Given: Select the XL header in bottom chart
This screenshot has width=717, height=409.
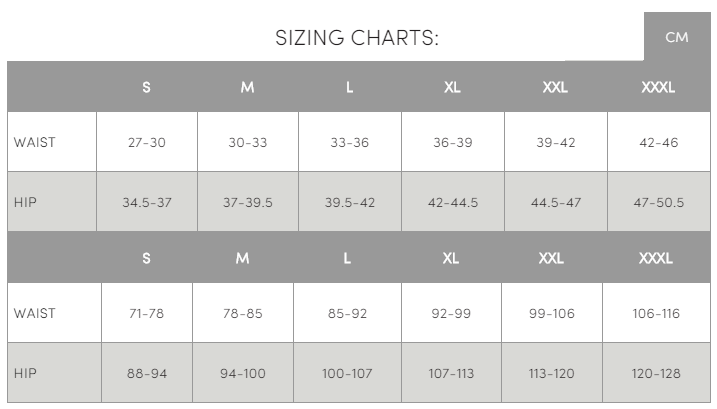Looking at the screenshot, I should coord(451,258).
